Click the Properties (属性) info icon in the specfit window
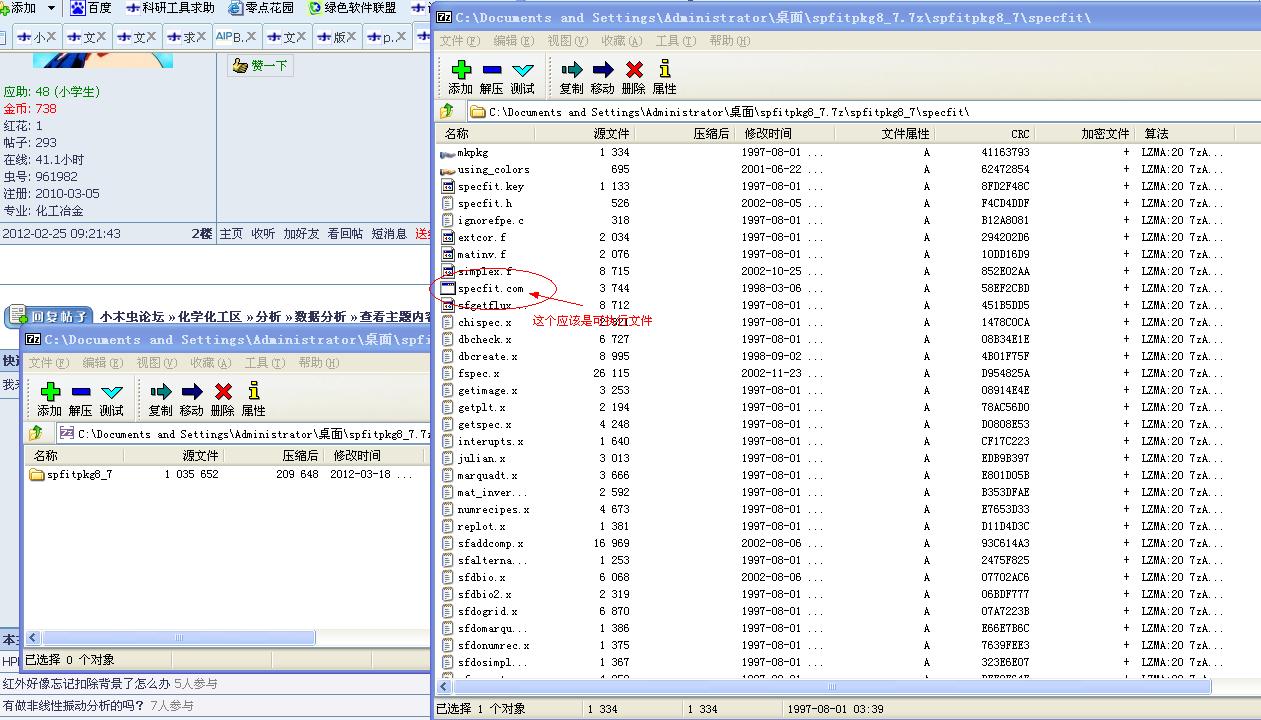Viewport: 1261px width, 720px height. pyautogui.click(x=664, y=68)
